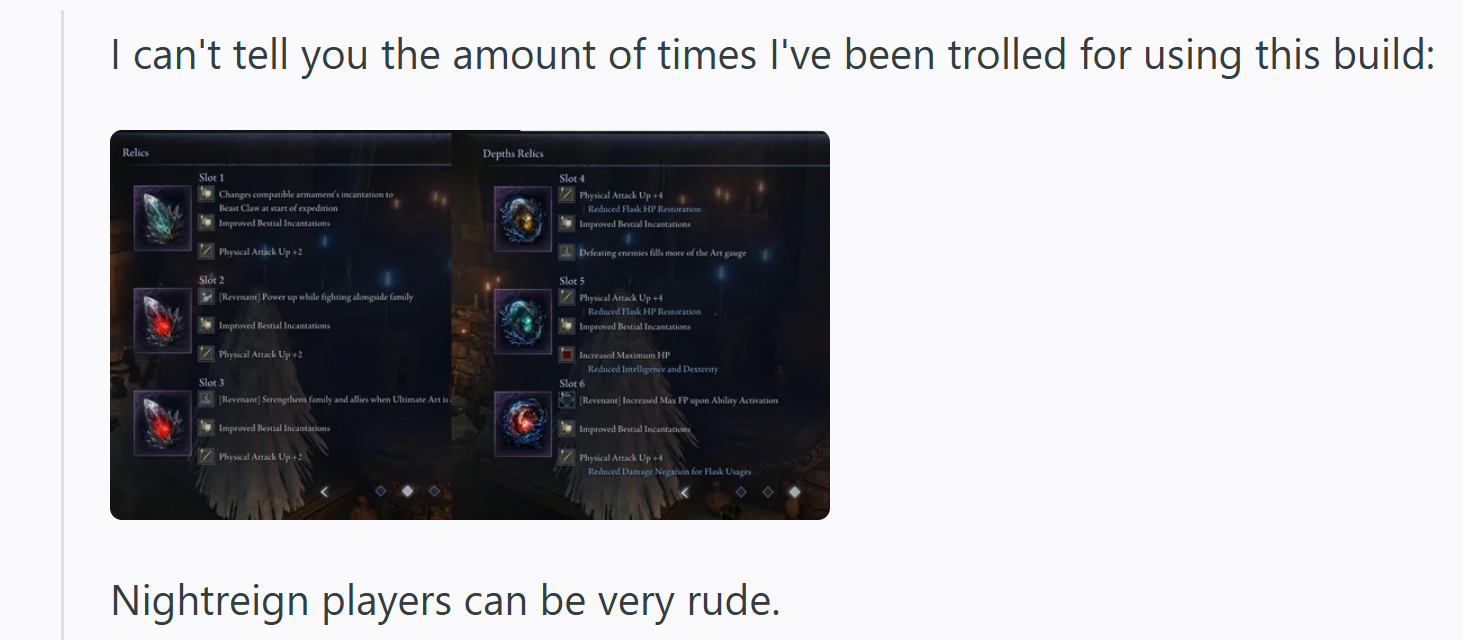Click the Art gauge effect icon in Slot 4
This screenshot has height=640, width=1463.
(x=567, y=253)
